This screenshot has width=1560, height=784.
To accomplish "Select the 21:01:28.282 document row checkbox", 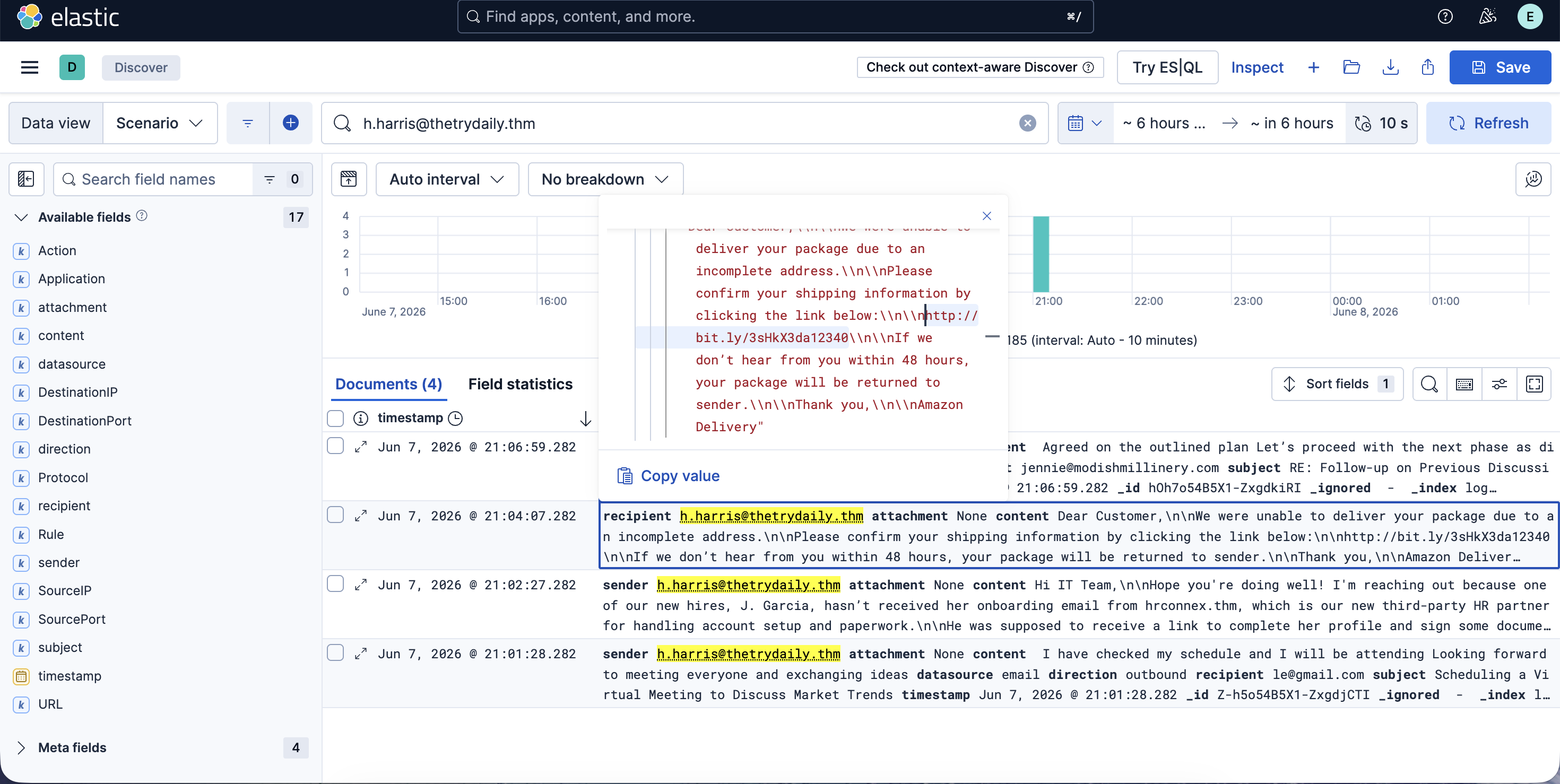I will (x=335, y=653).
